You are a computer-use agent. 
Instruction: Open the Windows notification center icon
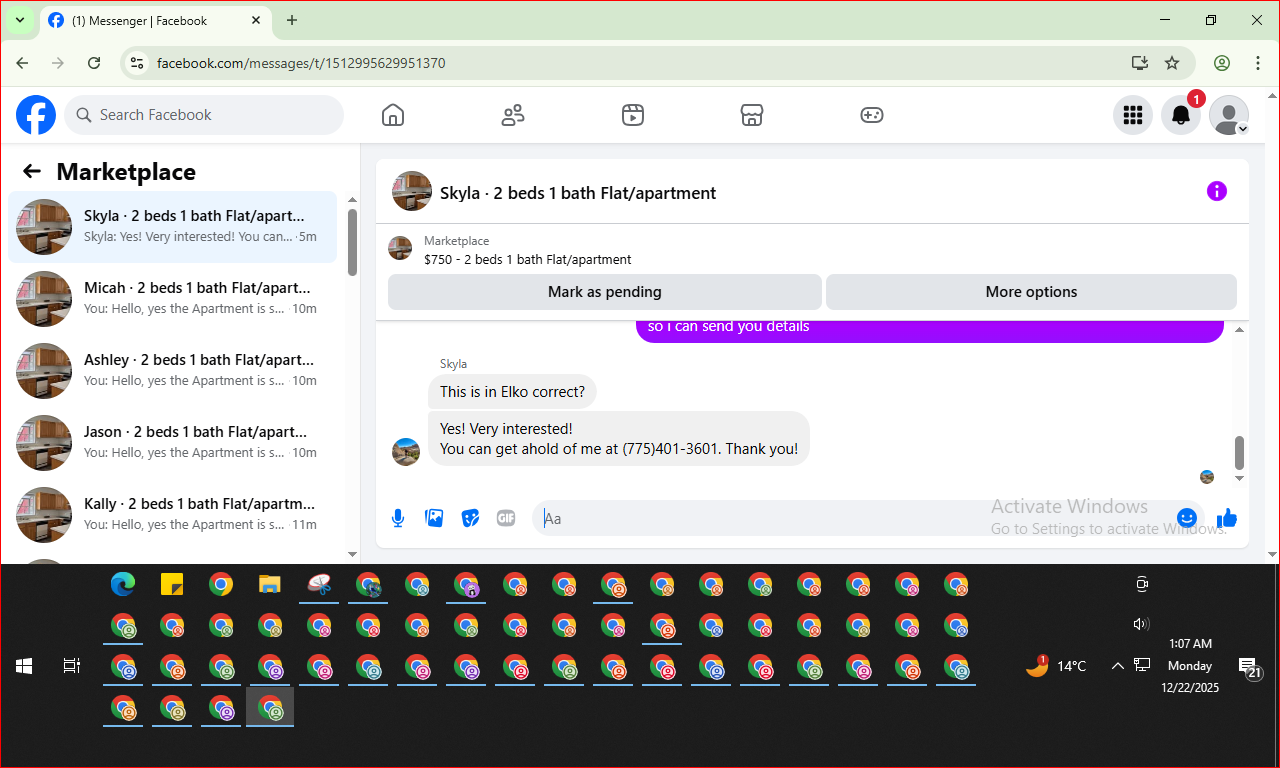click(x=1248, y=666)
